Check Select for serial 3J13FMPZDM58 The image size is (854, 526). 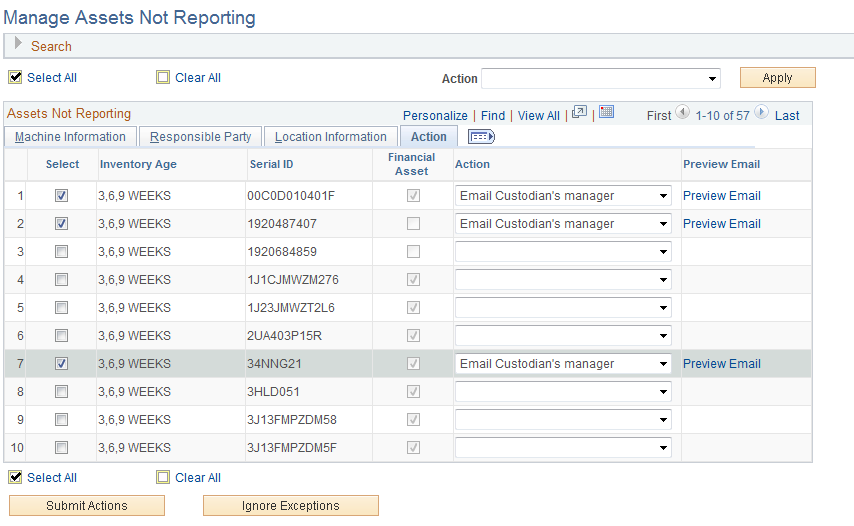[62, 420]
